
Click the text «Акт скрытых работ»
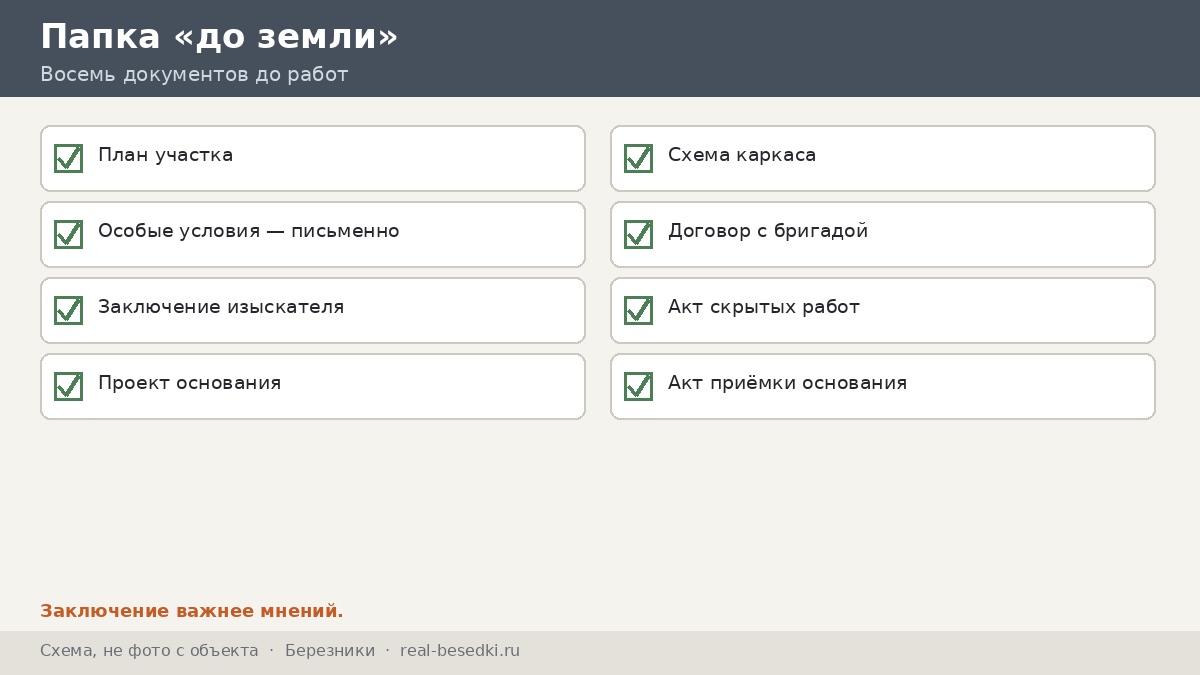(764, 307)
